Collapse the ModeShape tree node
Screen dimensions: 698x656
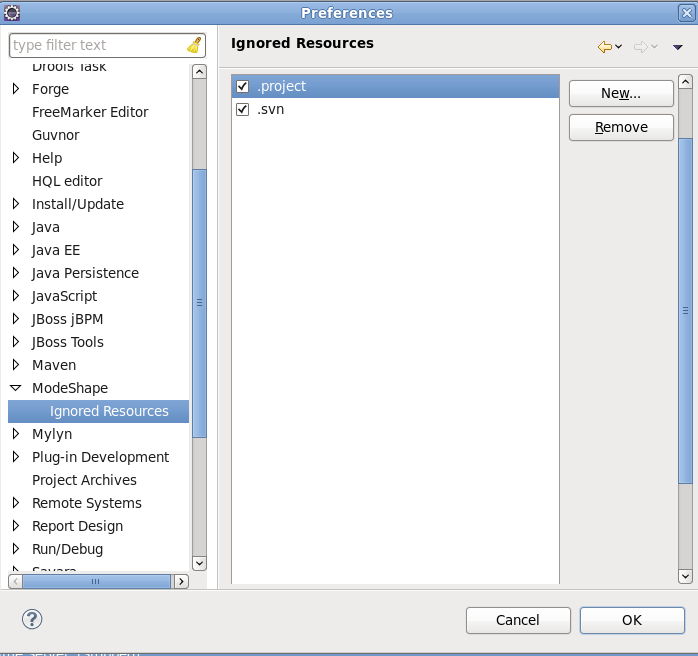tap(16, 388)
